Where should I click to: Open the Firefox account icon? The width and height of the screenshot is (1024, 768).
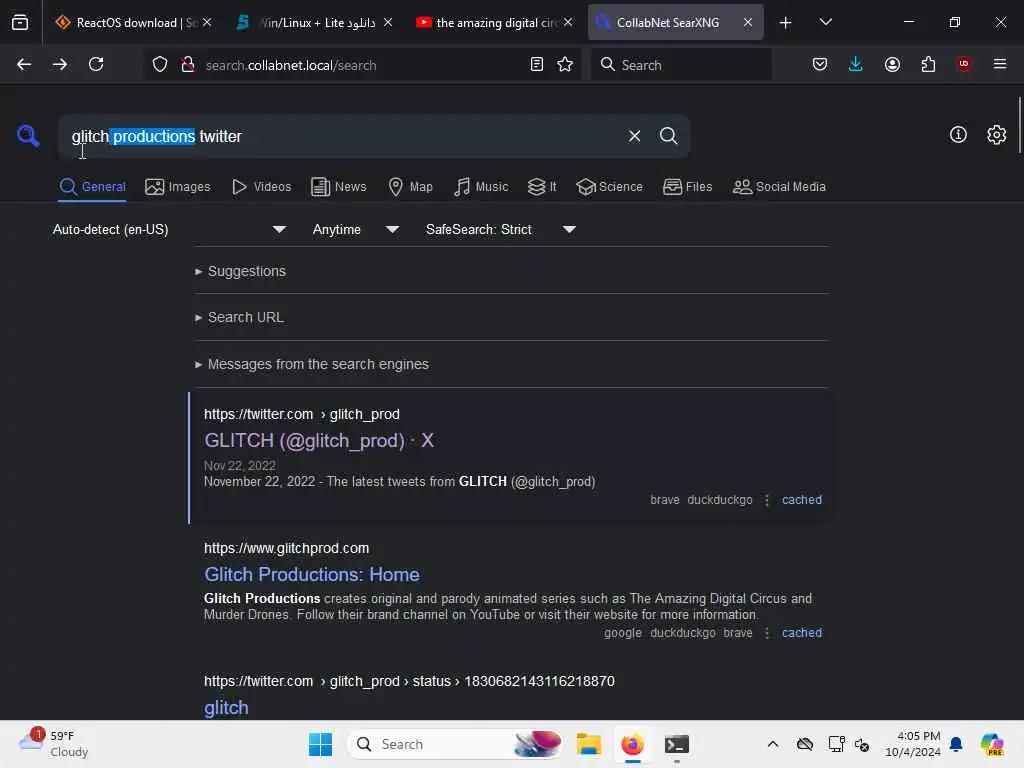click(892, 64)
